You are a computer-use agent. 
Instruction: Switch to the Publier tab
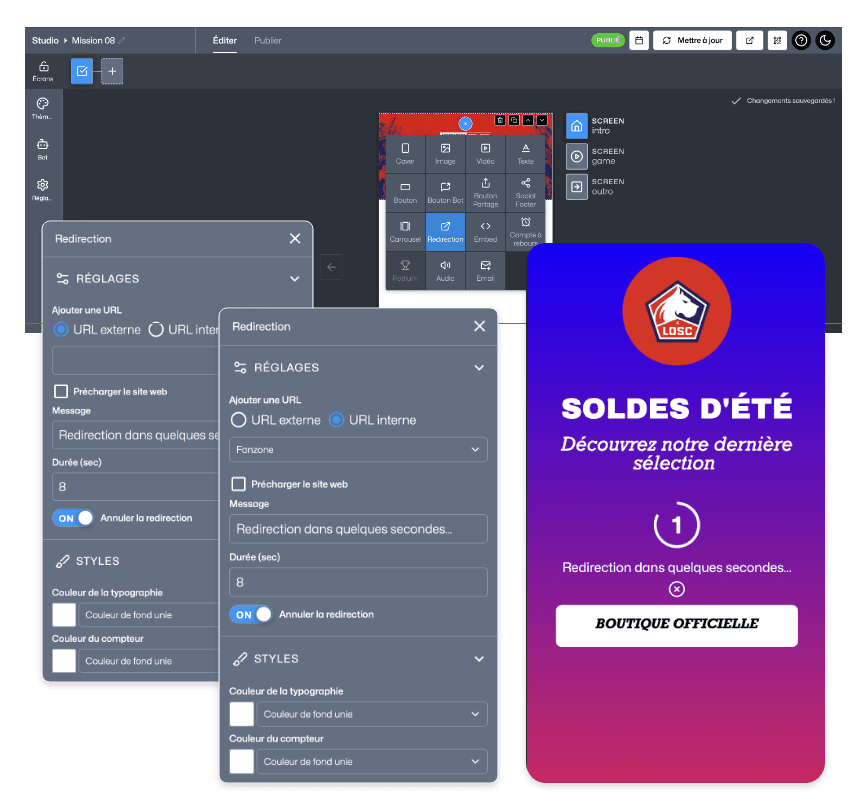pyautogui.click(x=268, y=40)
